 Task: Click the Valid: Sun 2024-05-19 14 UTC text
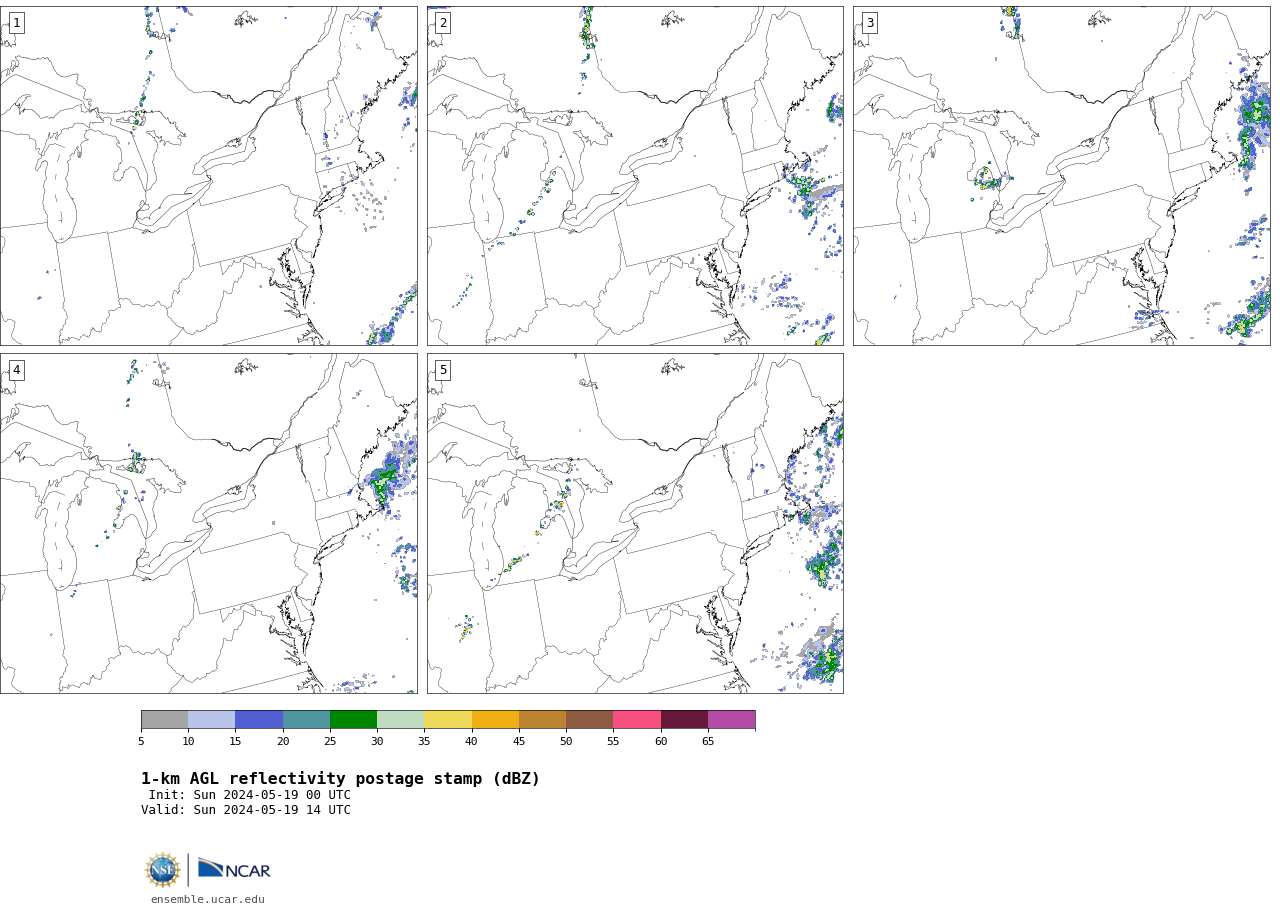tap(246, 810)
